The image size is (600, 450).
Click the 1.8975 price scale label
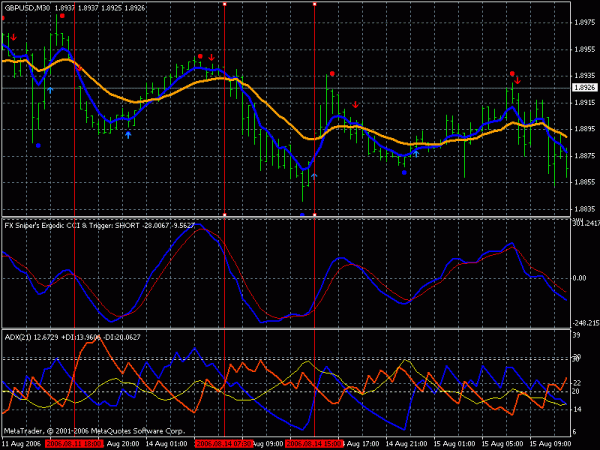[x=585, y=23]
